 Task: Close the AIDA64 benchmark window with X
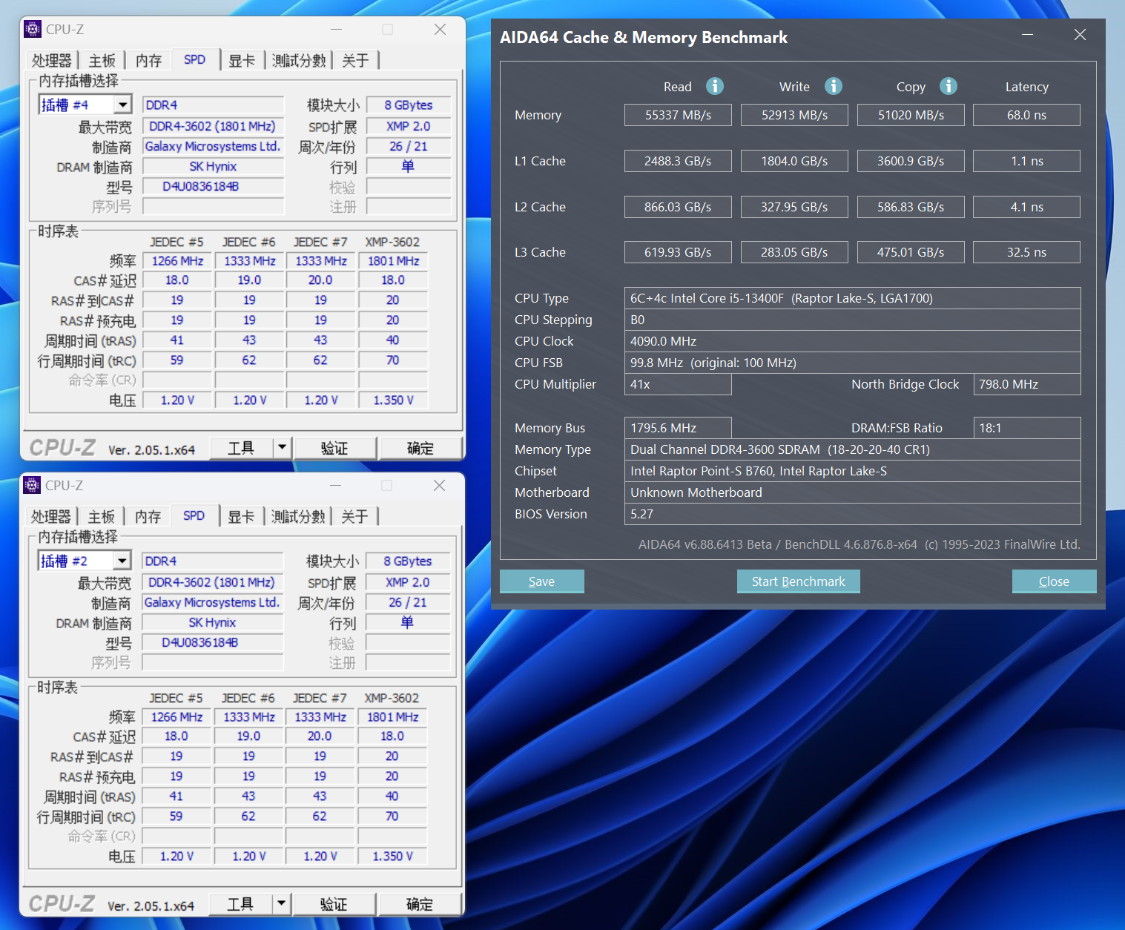point(1080,34)
